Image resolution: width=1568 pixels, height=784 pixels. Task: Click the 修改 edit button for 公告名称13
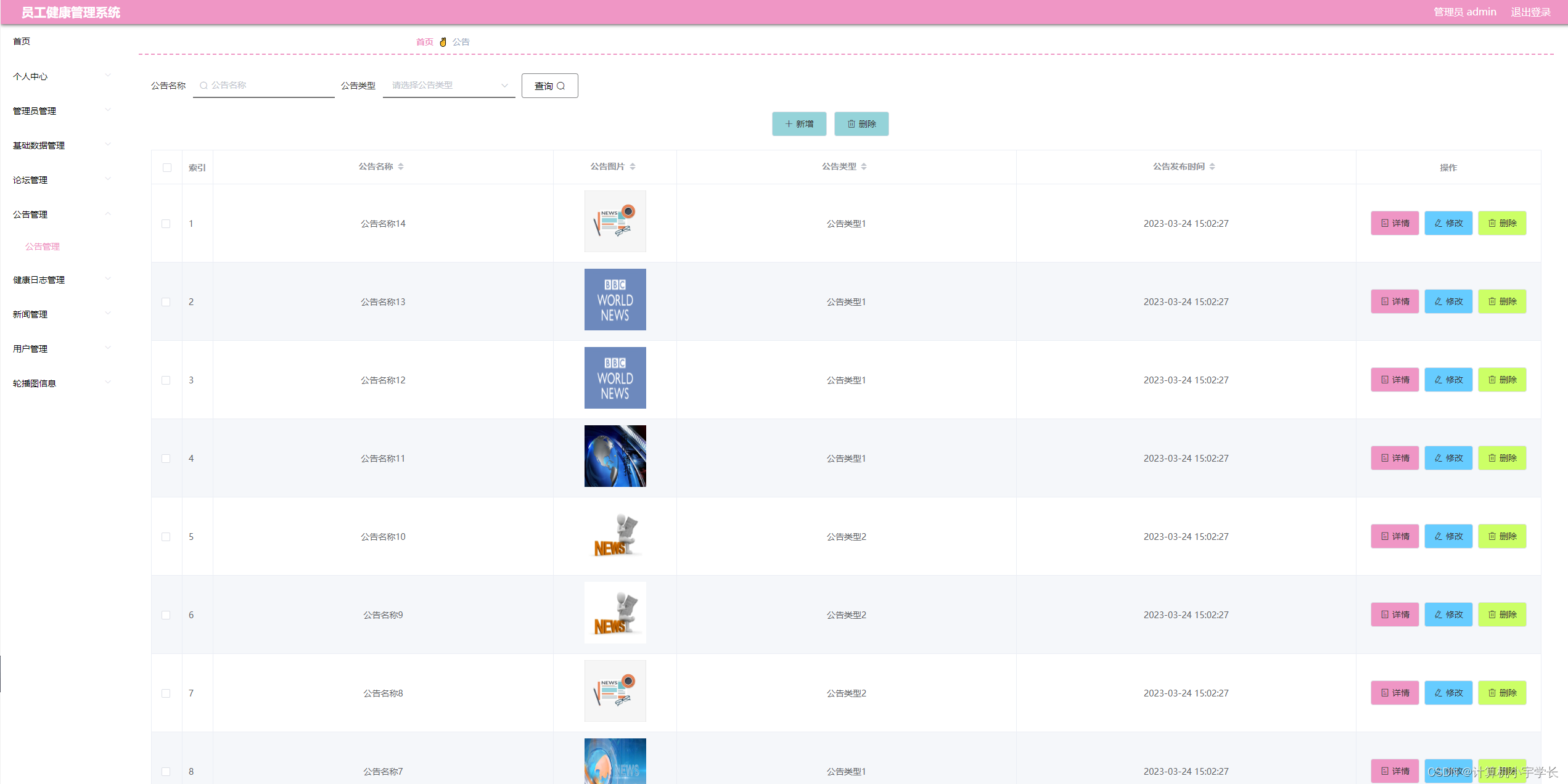click(x=1448, y=301)
